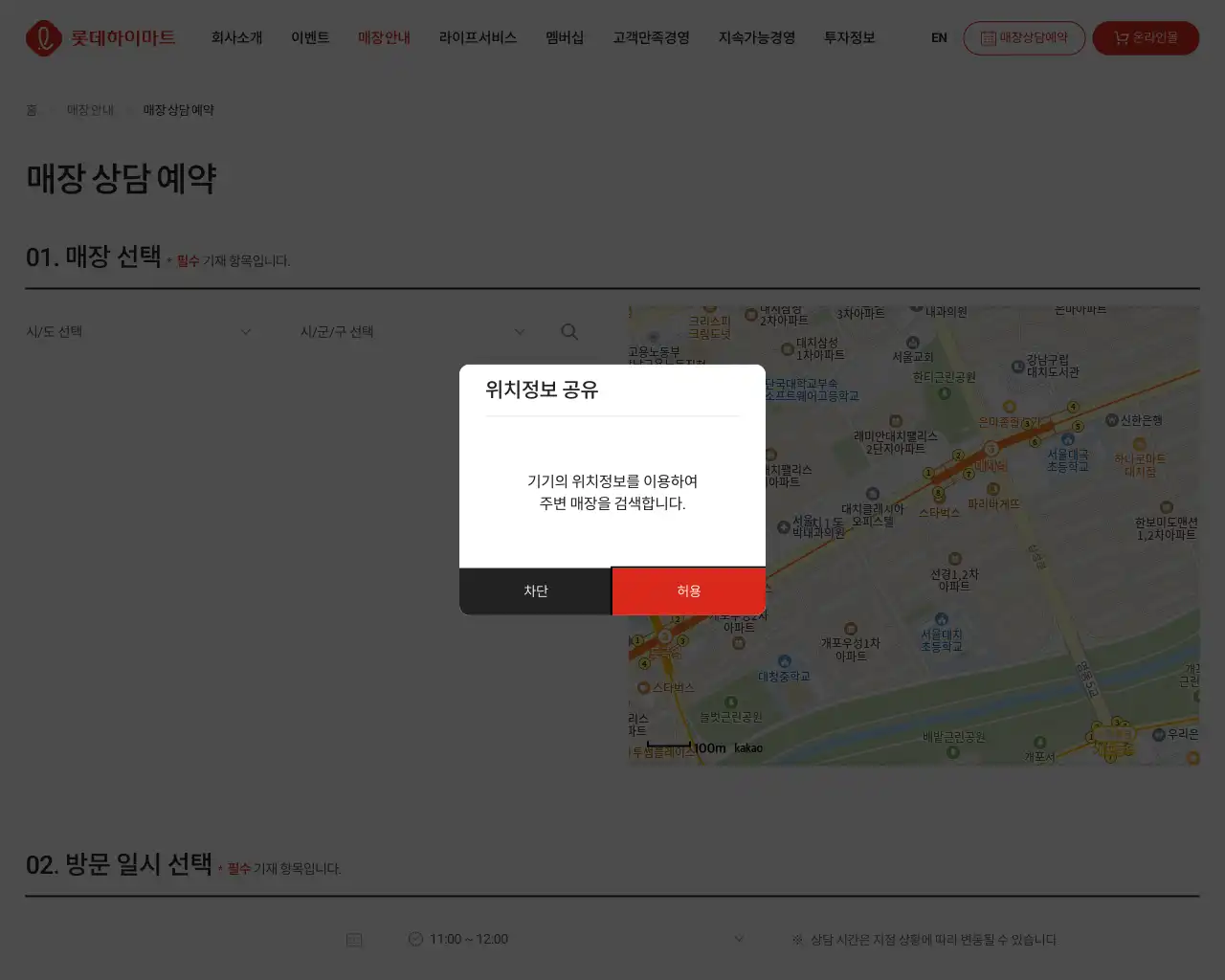The image size is (1225, 980).
Task: Click the Lotte Hi-Mart logo icon
Action: tap(43, 38)
